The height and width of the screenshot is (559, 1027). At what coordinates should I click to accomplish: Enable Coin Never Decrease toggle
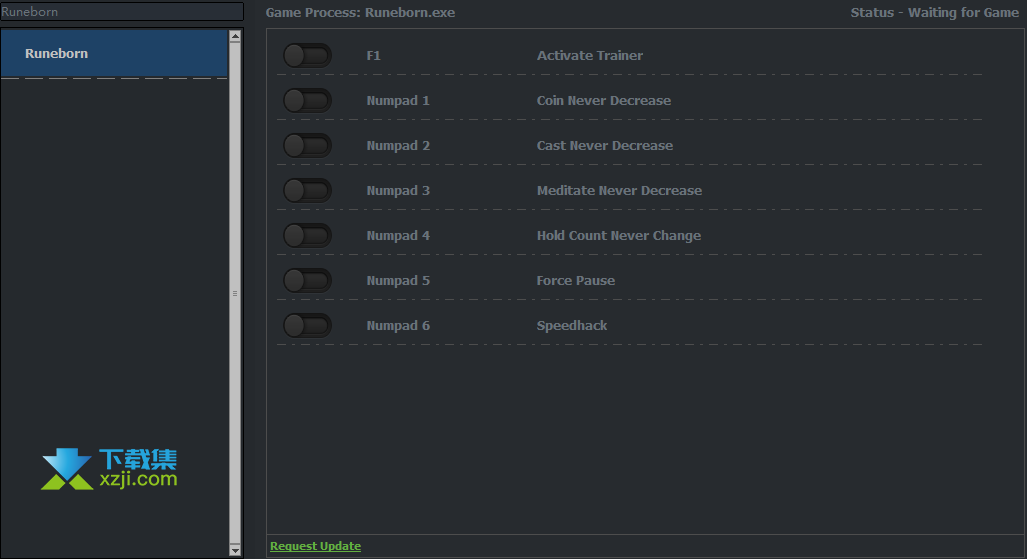click(x=306, y=101)
